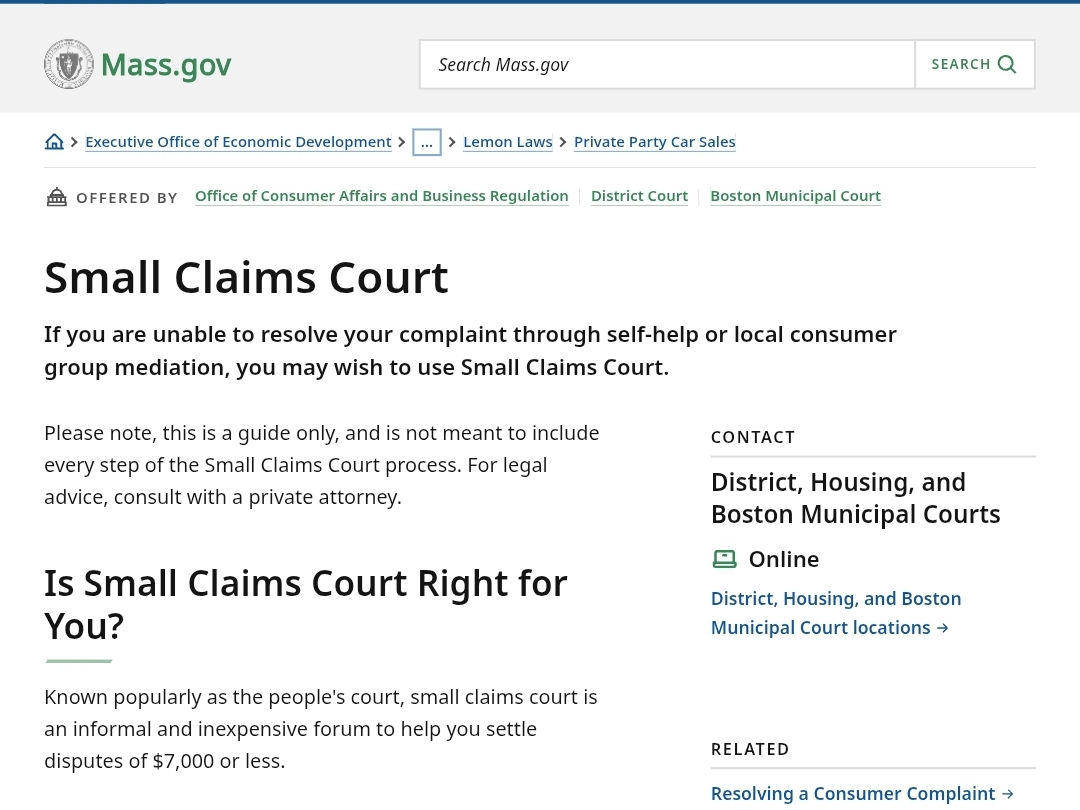Click the RELATED section heading
This screenshot has width=1080, height=810.
tap(750, 749)
